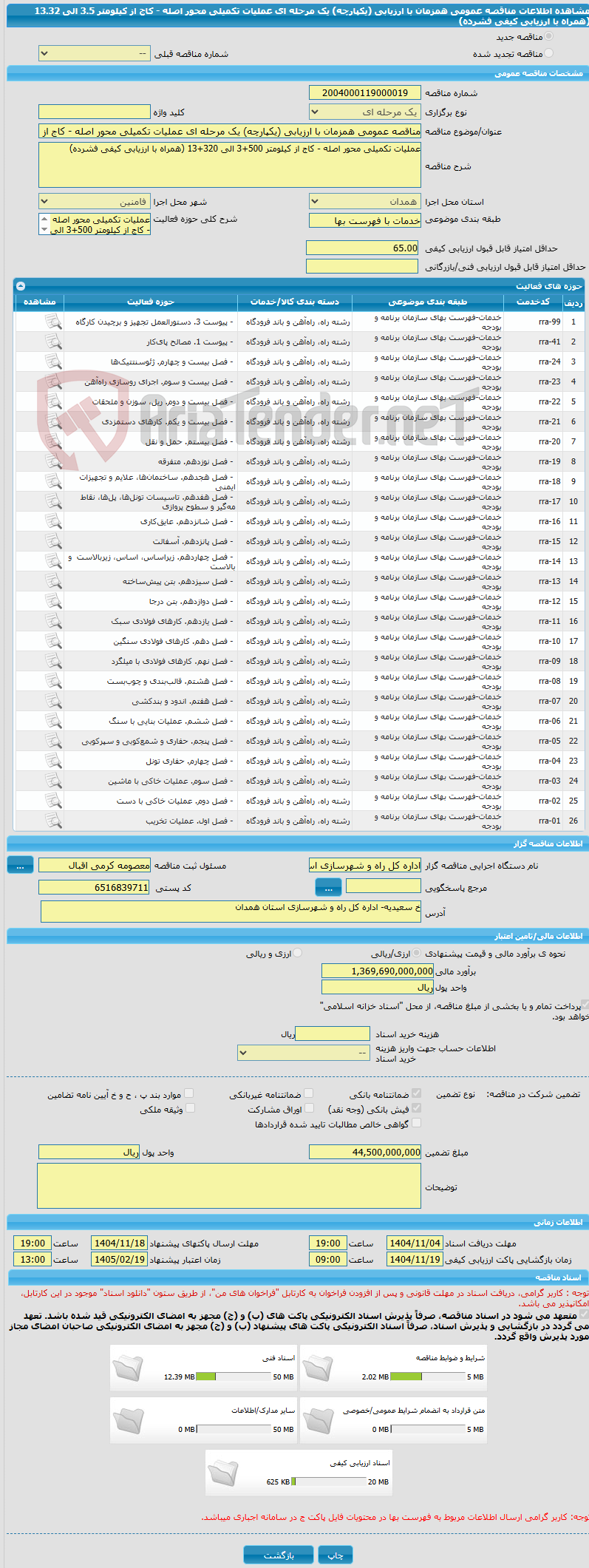Click the بازگشت button
The width and height of the screenshot is (589, 1568).
click(x=279, y=1555)
